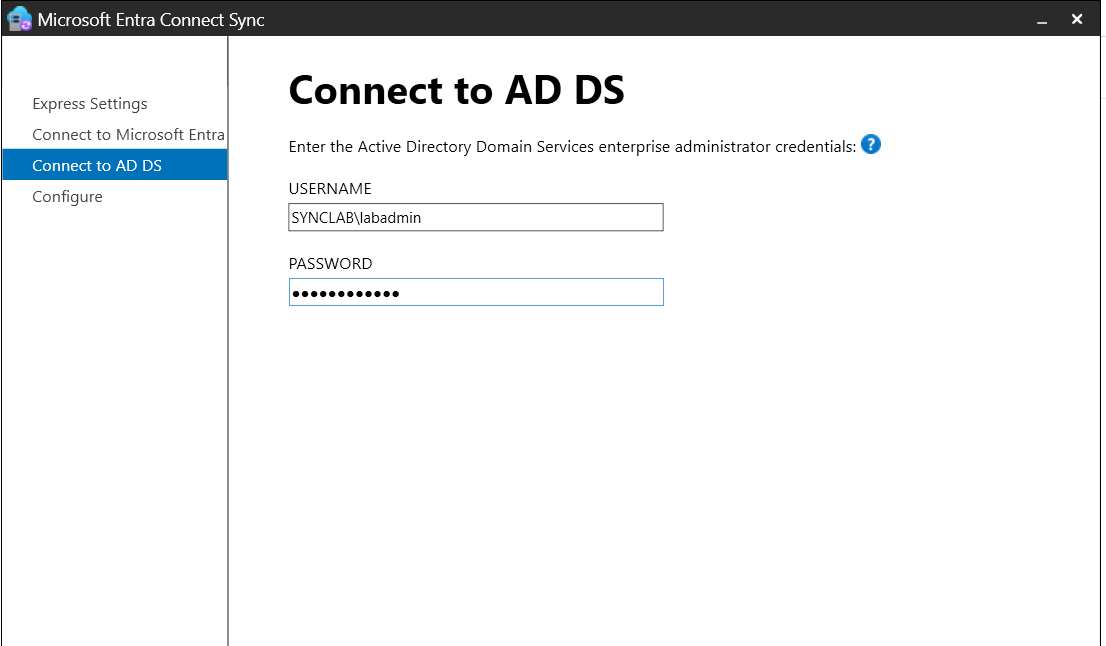The image size is (1106, 646).
Task: Click the window title 'Microsoft Entra Connect Sync'
Action: tap(151, 20)
